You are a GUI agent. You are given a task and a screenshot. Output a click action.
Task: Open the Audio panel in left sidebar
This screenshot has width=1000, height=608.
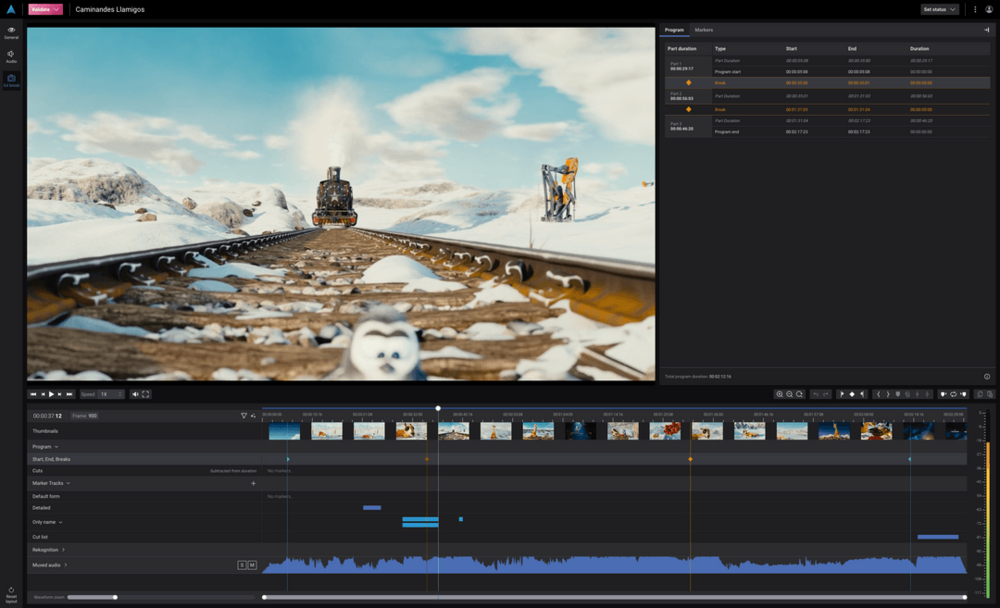[11, 56]
